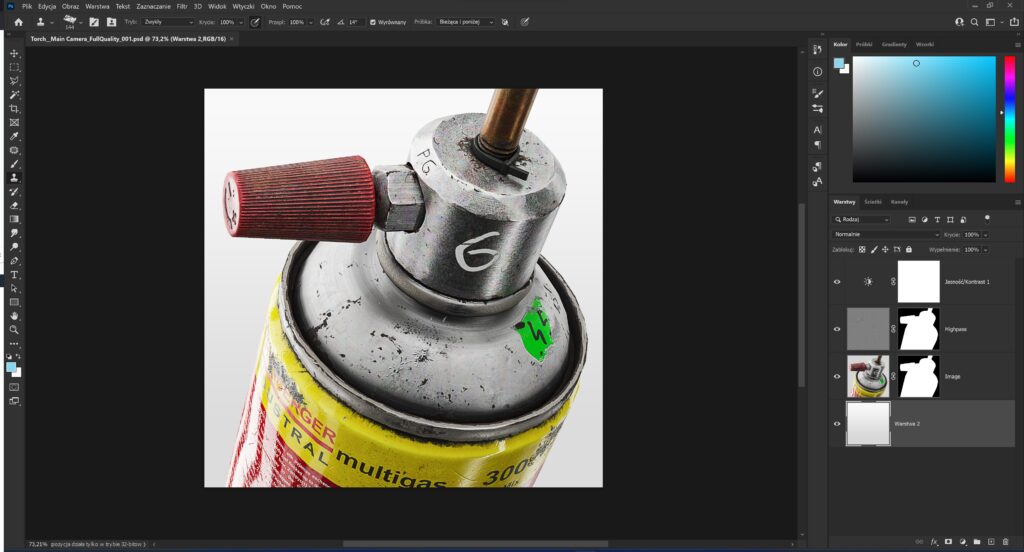Toggle pressure for opacity button
Viewport: 1024px width, 552px height.
click(x=255, y=22)
